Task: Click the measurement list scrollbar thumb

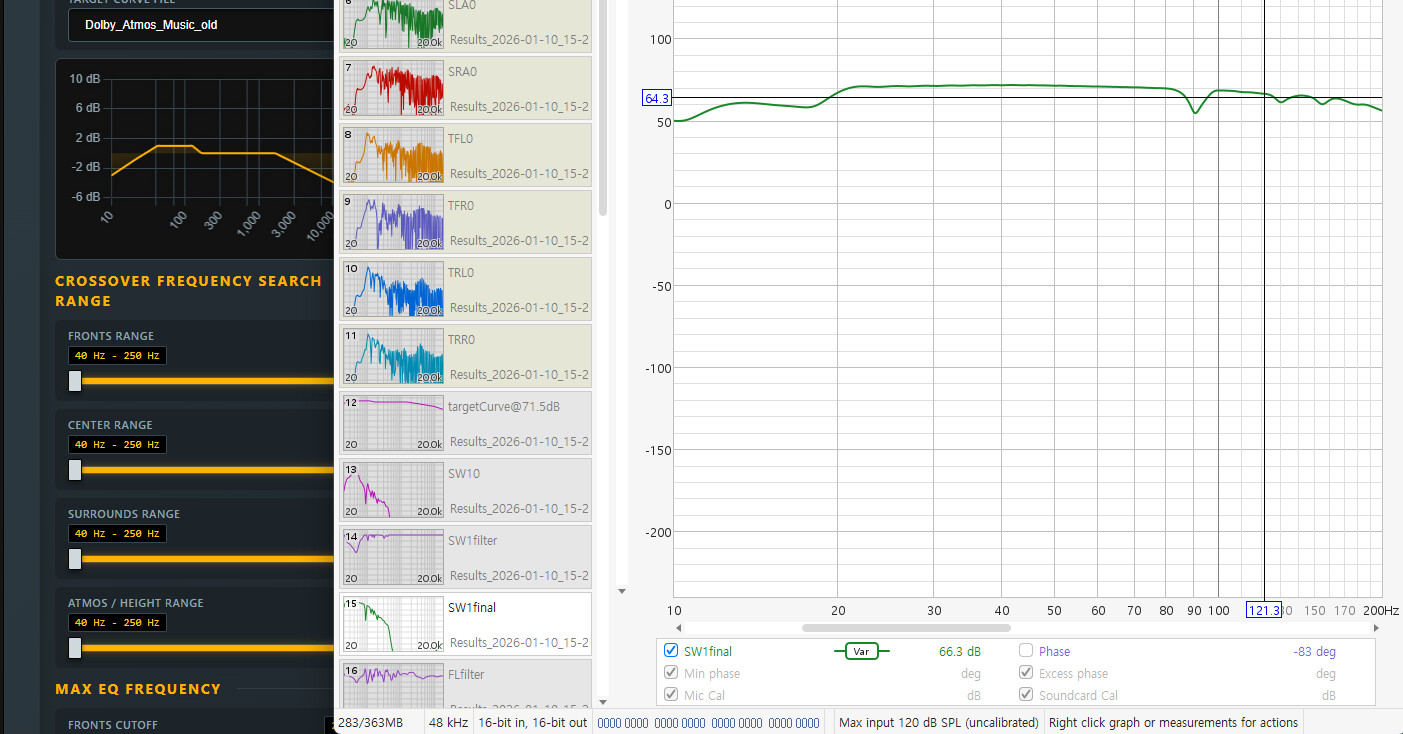Action: 603,107
